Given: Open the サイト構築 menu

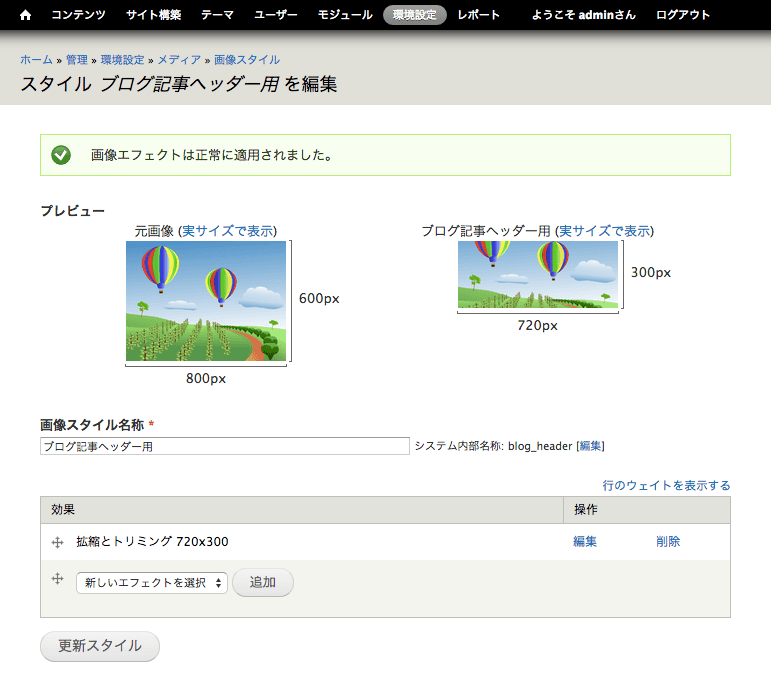Looking at the screenshot, I should click(153, 15).
